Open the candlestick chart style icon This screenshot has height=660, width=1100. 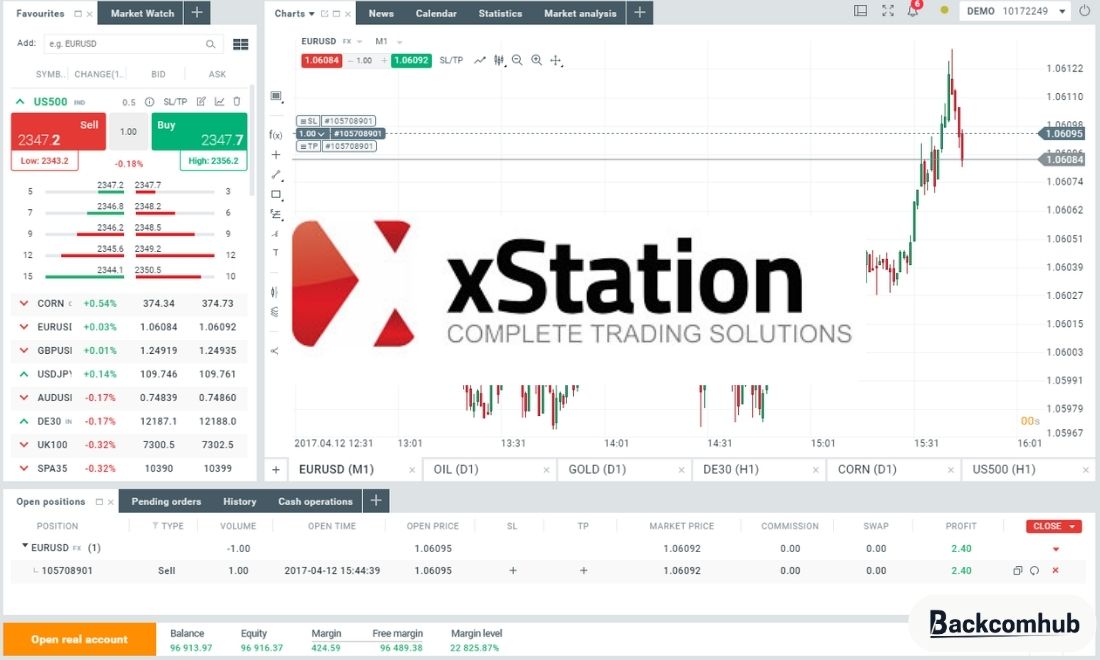499,60
